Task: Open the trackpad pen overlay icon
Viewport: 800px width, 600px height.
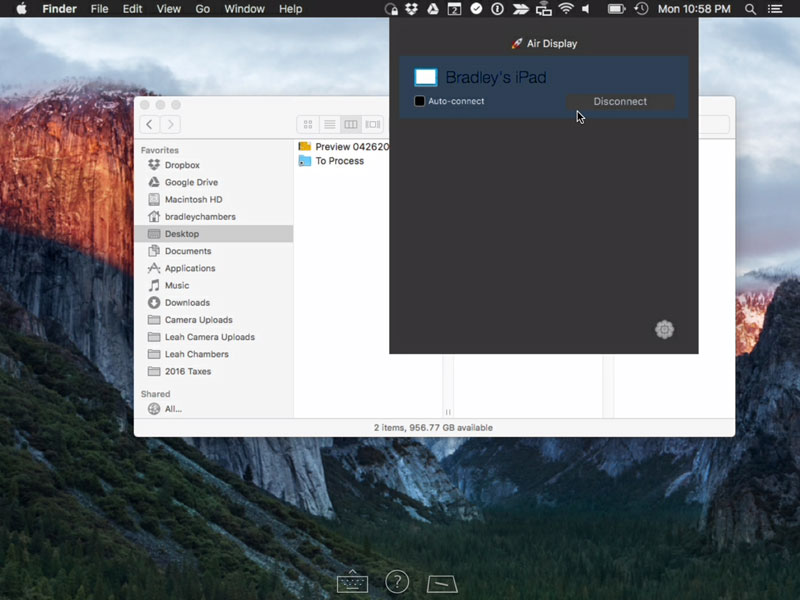Action: click(442, 584)
